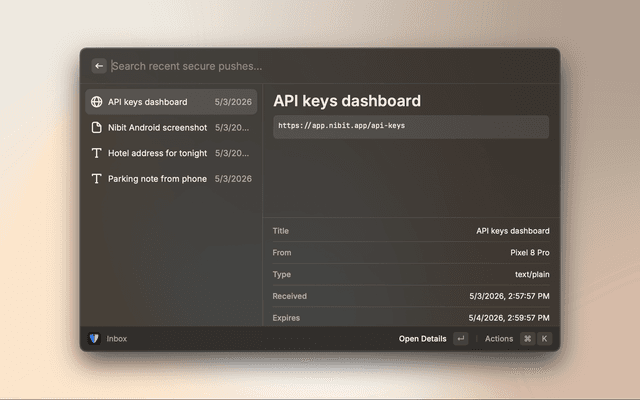The width and height of the screenshot is (640, 400).
Task: Click the Expires field label
Action: [x=286, y=318]
